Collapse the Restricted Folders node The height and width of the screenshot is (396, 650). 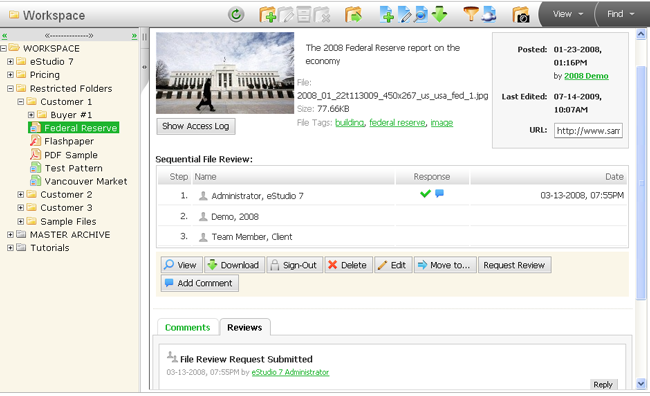pos(10,88)
